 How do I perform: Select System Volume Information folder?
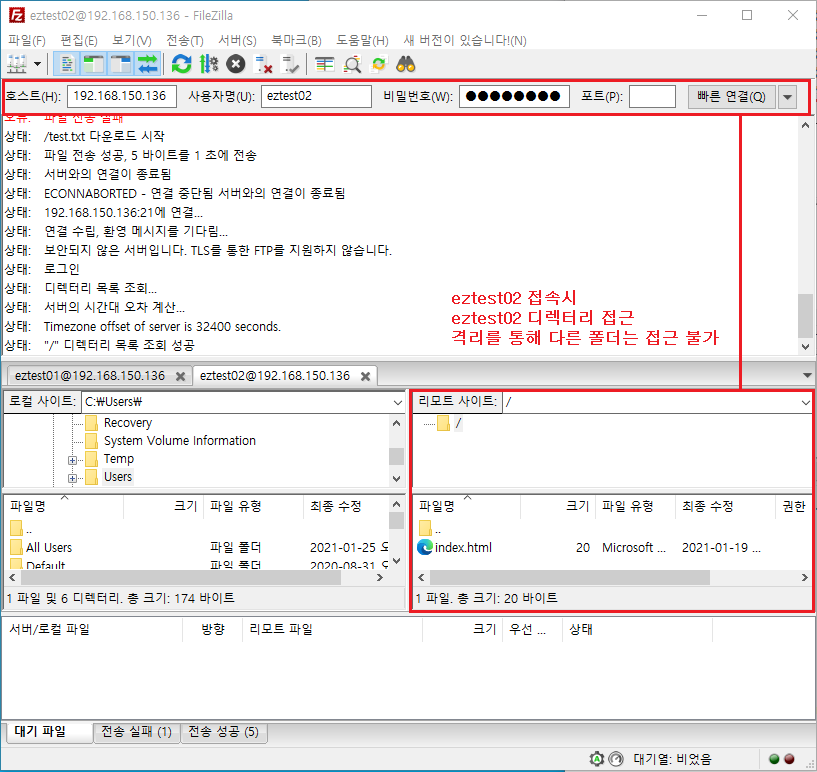180,441
